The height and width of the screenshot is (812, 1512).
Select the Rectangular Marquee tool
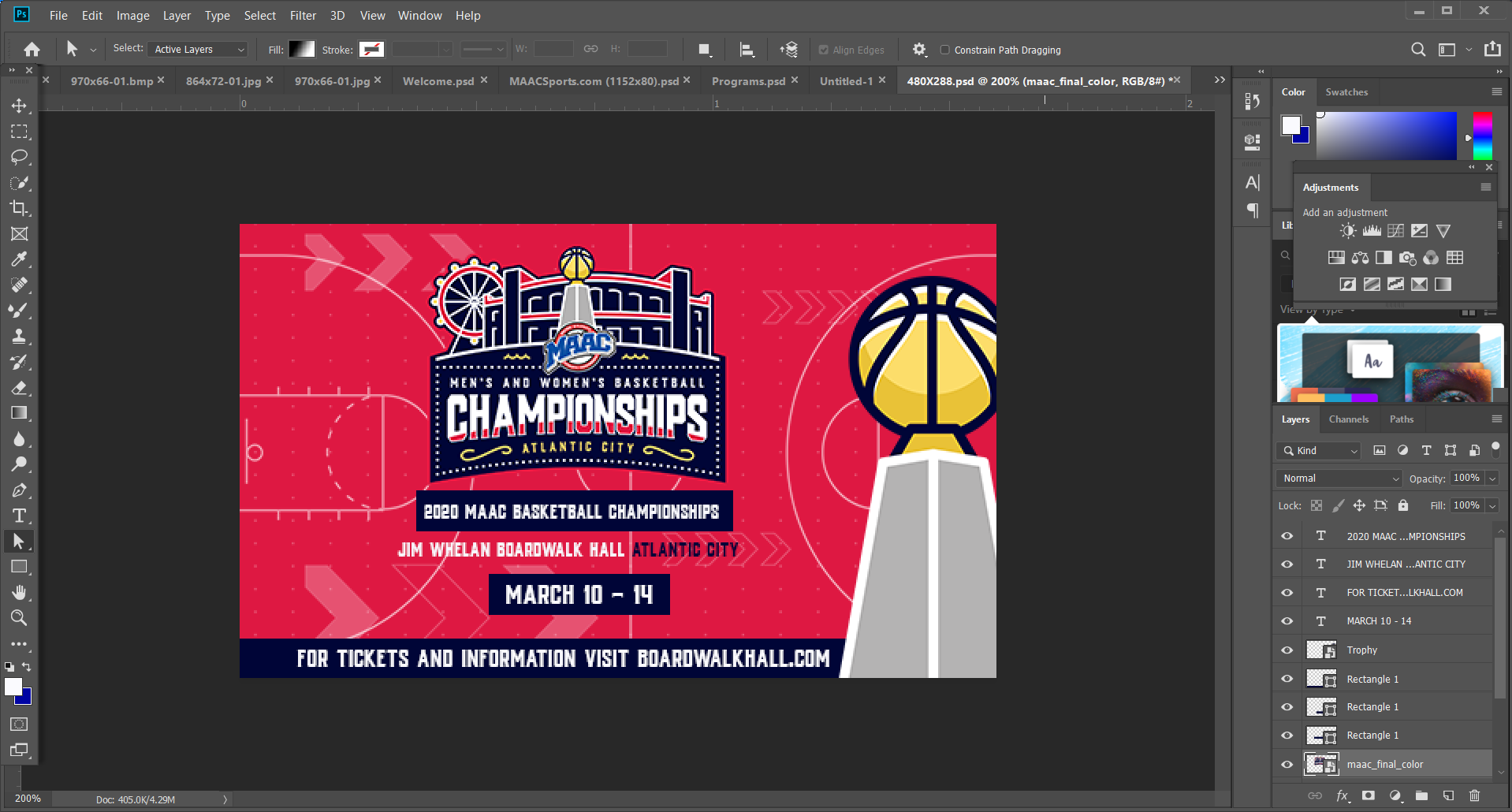pos(19,132)
